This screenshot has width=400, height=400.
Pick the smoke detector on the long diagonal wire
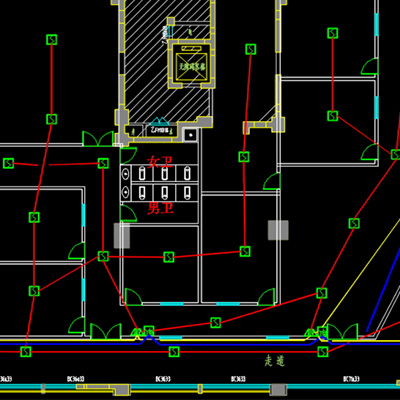pyautogui.click(x=354, y=223)
